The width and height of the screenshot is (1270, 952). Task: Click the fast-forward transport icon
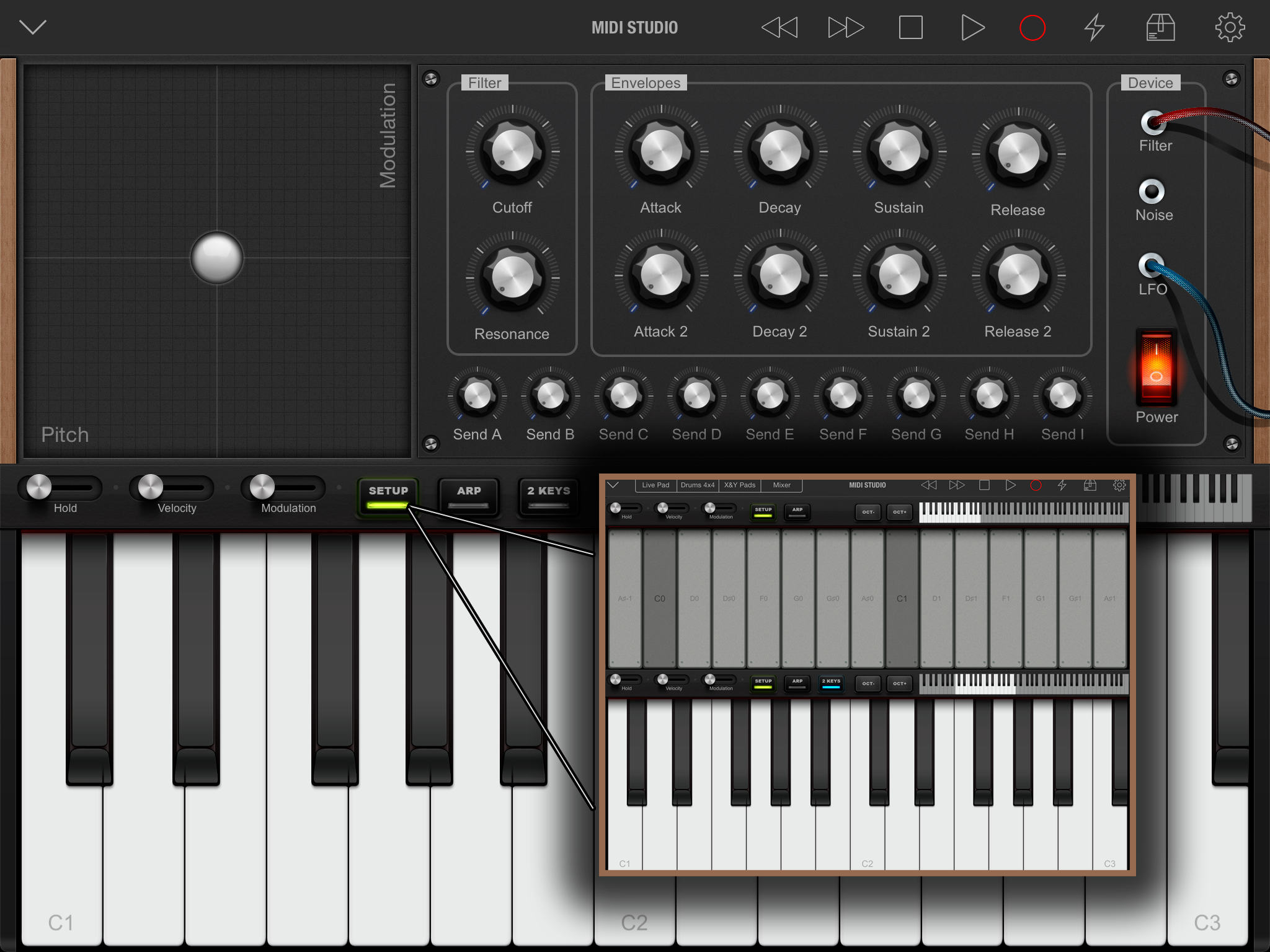click(x=845, y=28)
